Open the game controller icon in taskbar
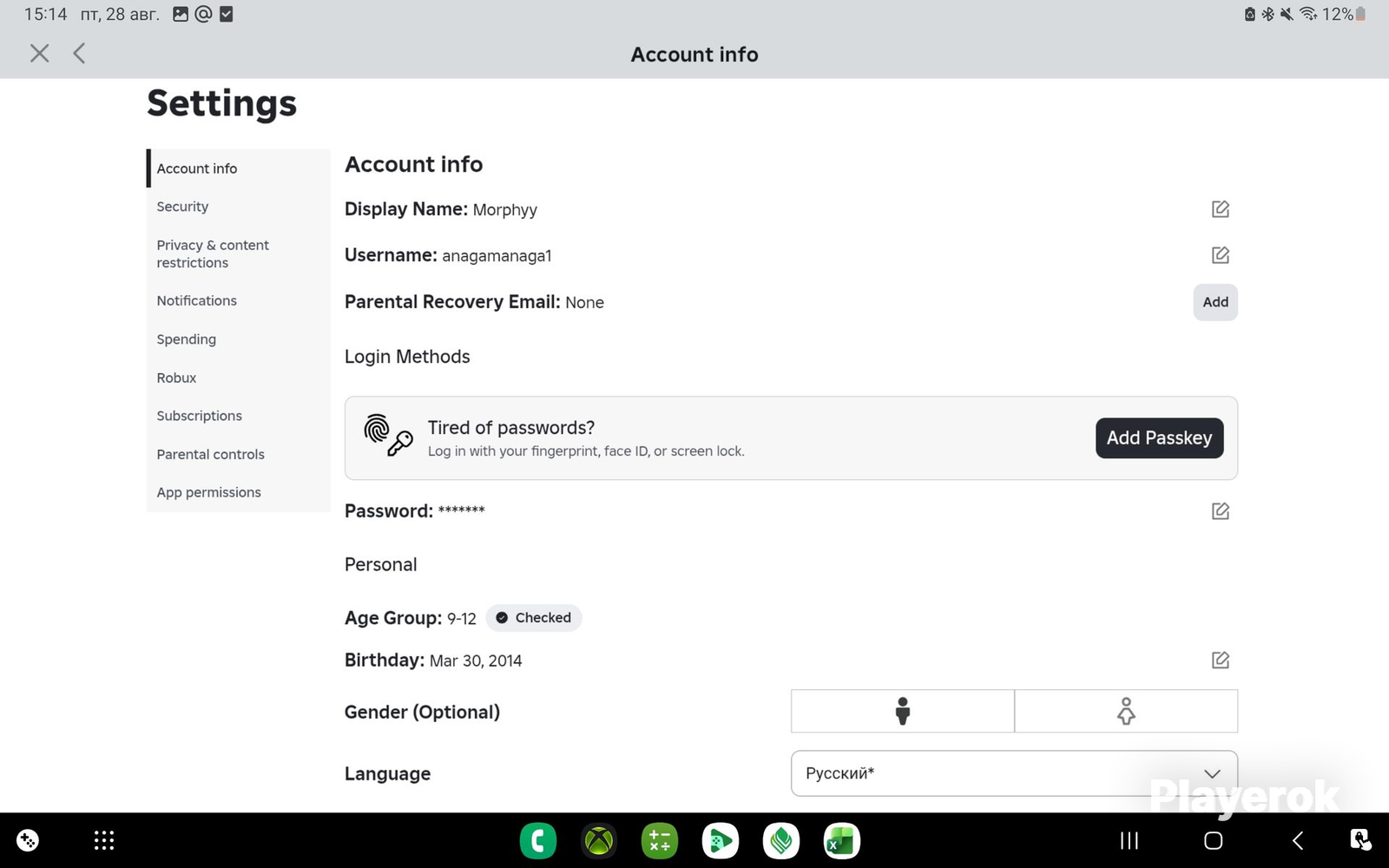The height and width of the screenshot is (868, 1389). tap(28, 840)
